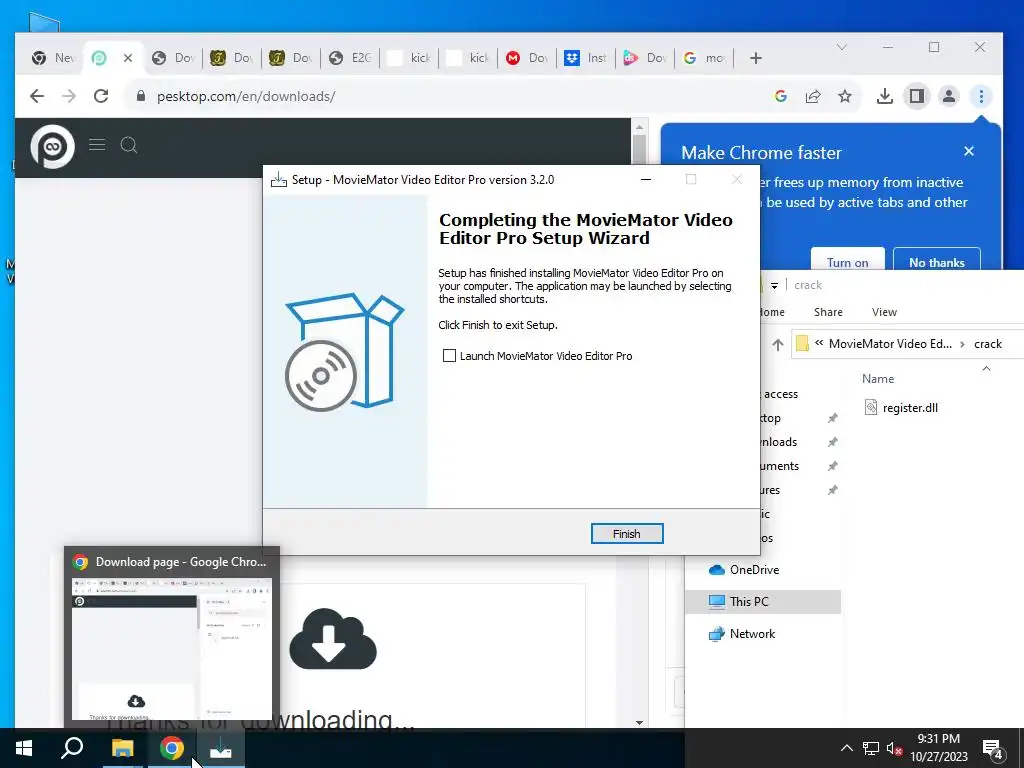
Task: Open the pesktop hamburger menu
Action: tap(97, 144)
